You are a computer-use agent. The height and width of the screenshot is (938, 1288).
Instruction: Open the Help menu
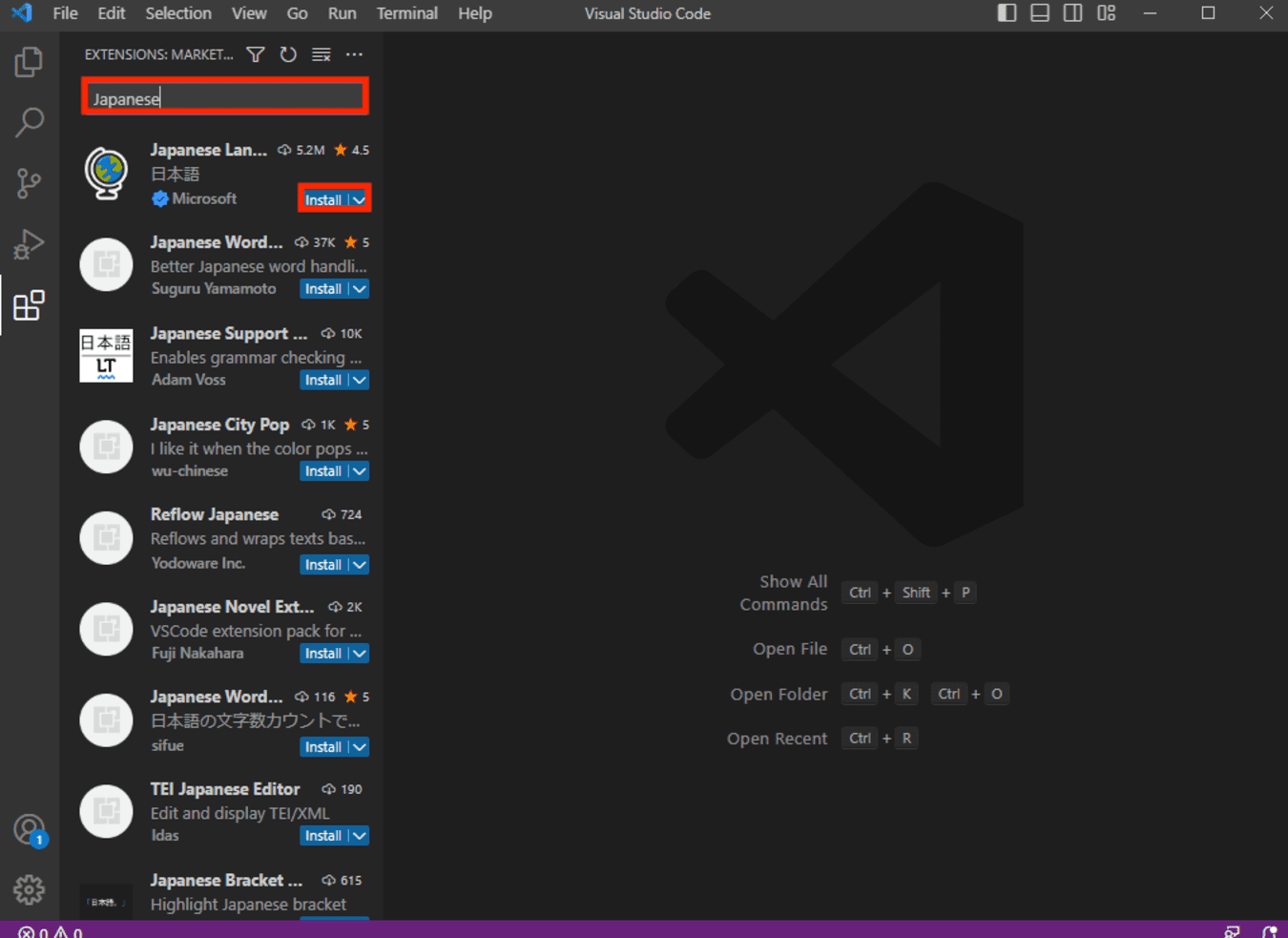coord(475,13)
